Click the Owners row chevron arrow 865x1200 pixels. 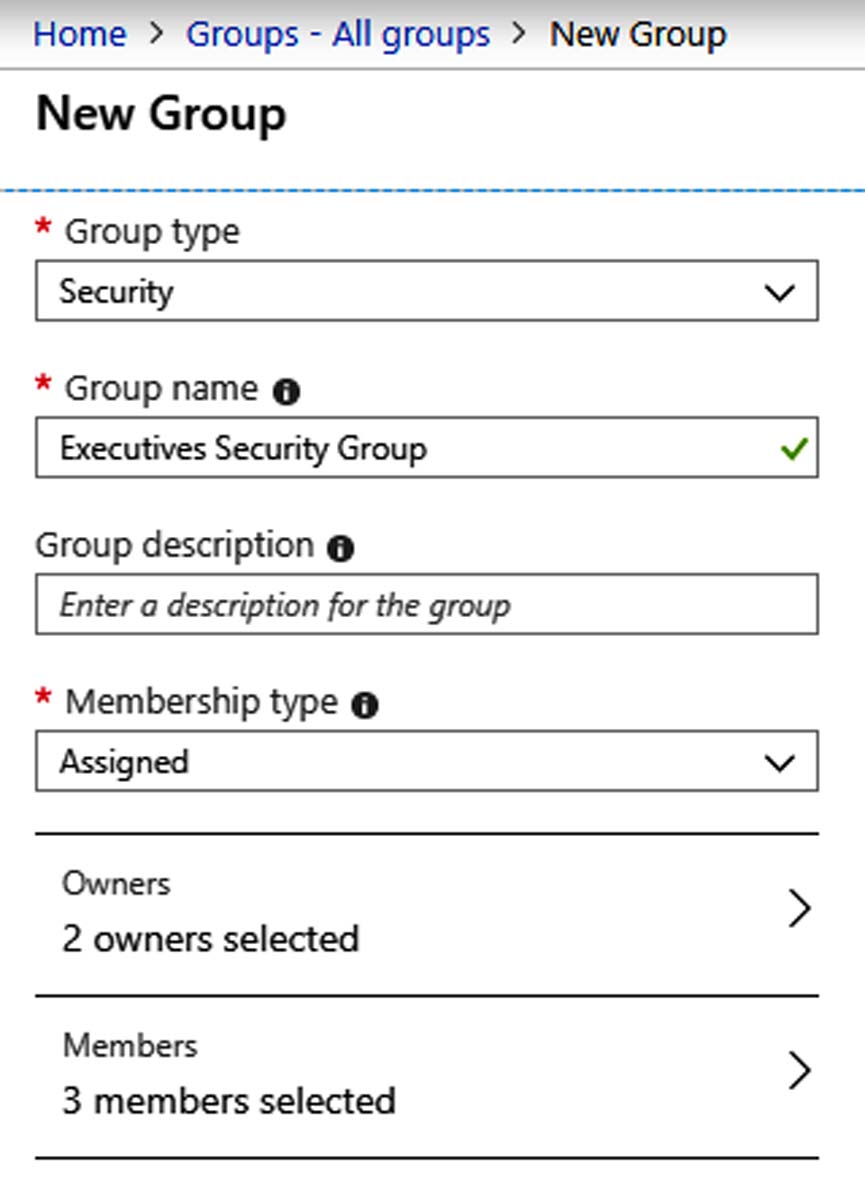click(x=798, y=909)
